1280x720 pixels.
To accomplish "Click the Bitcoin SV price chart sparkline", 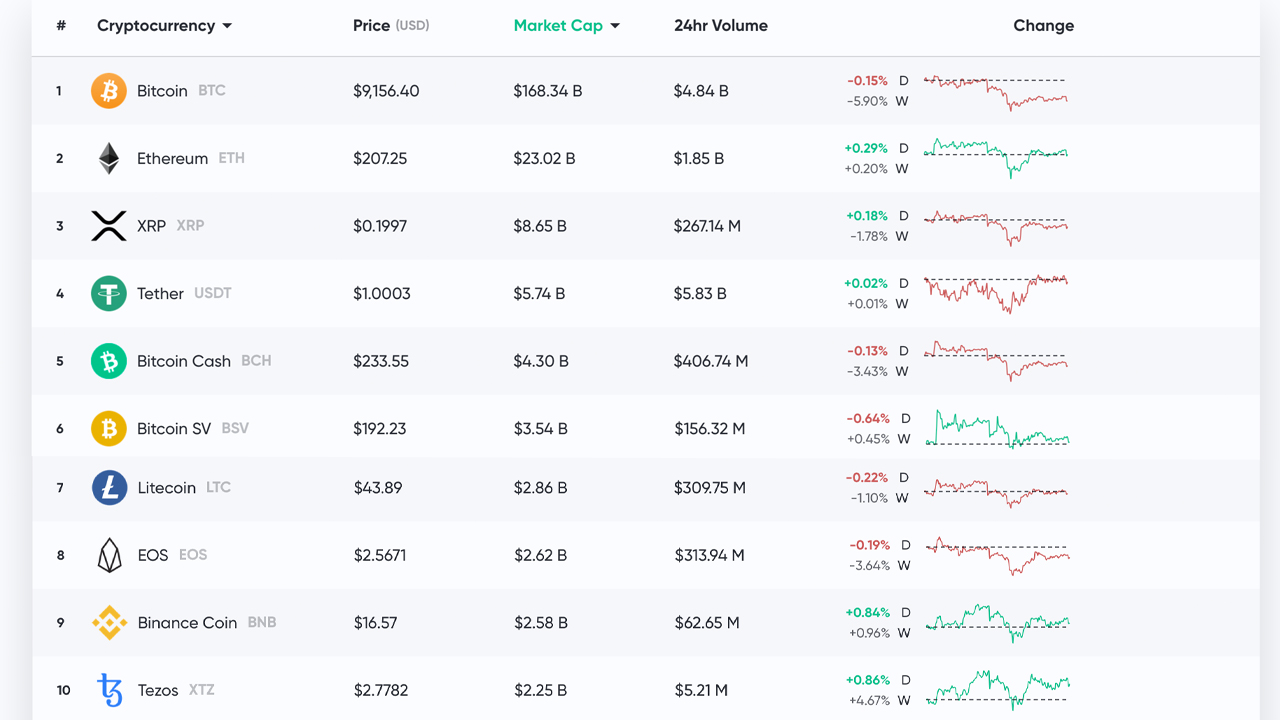I will (998, 429).
